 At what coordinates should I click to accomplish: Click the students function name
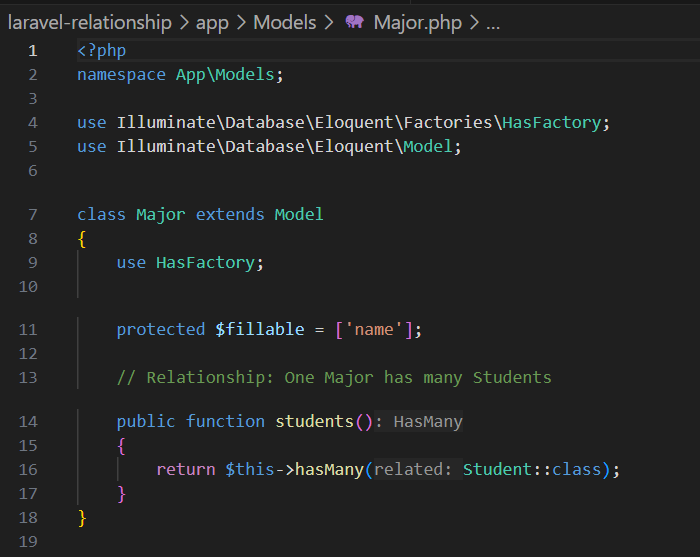click(314, 421)
